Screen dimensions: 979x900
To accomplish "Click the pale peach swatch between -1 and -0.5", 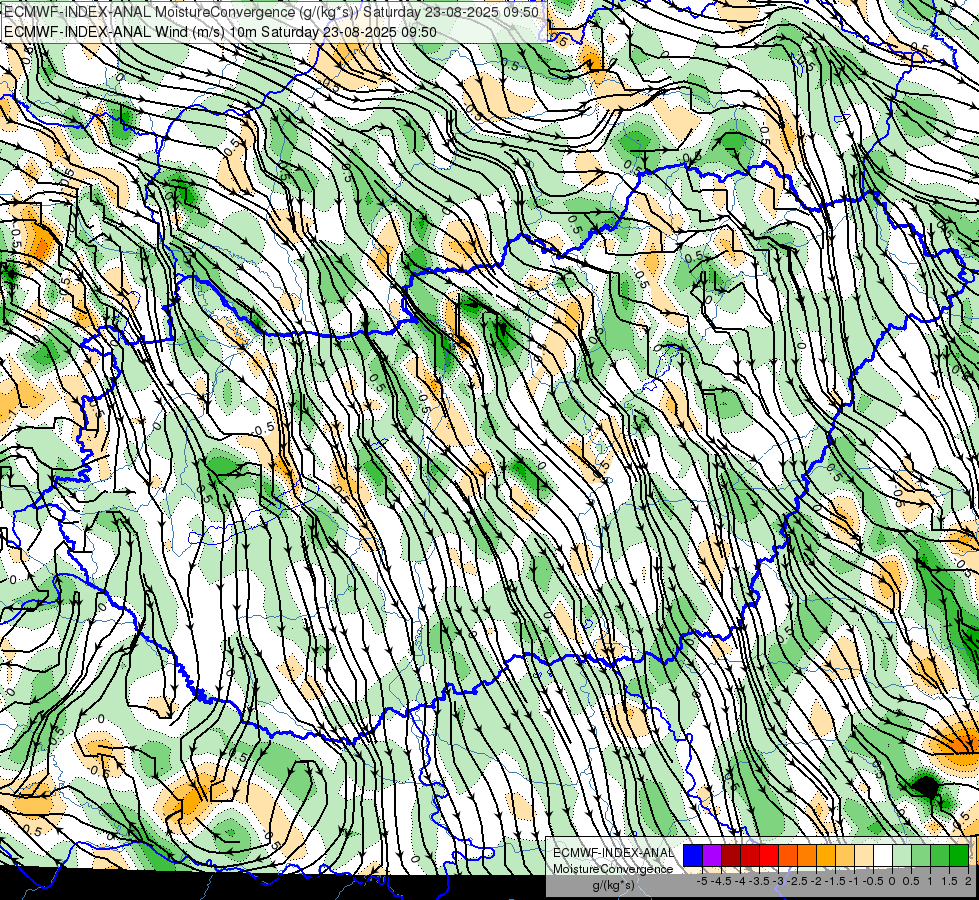I will 865,855.
